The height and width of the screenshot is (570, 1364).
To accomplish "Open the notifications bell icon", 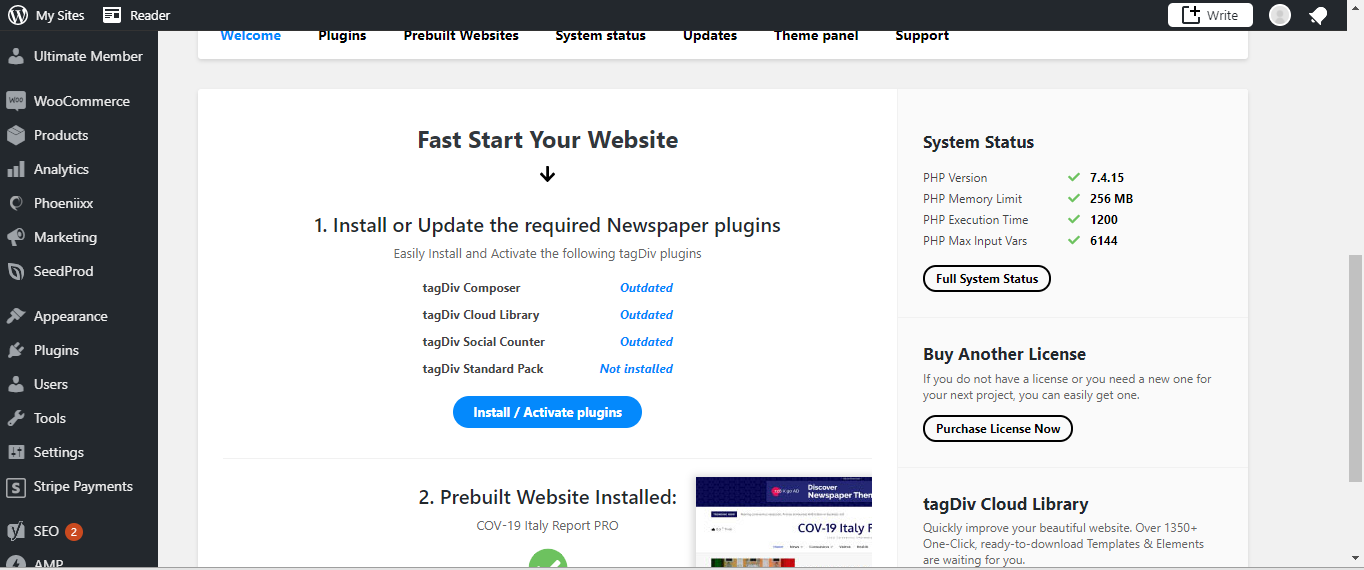I will (1318, 15).
